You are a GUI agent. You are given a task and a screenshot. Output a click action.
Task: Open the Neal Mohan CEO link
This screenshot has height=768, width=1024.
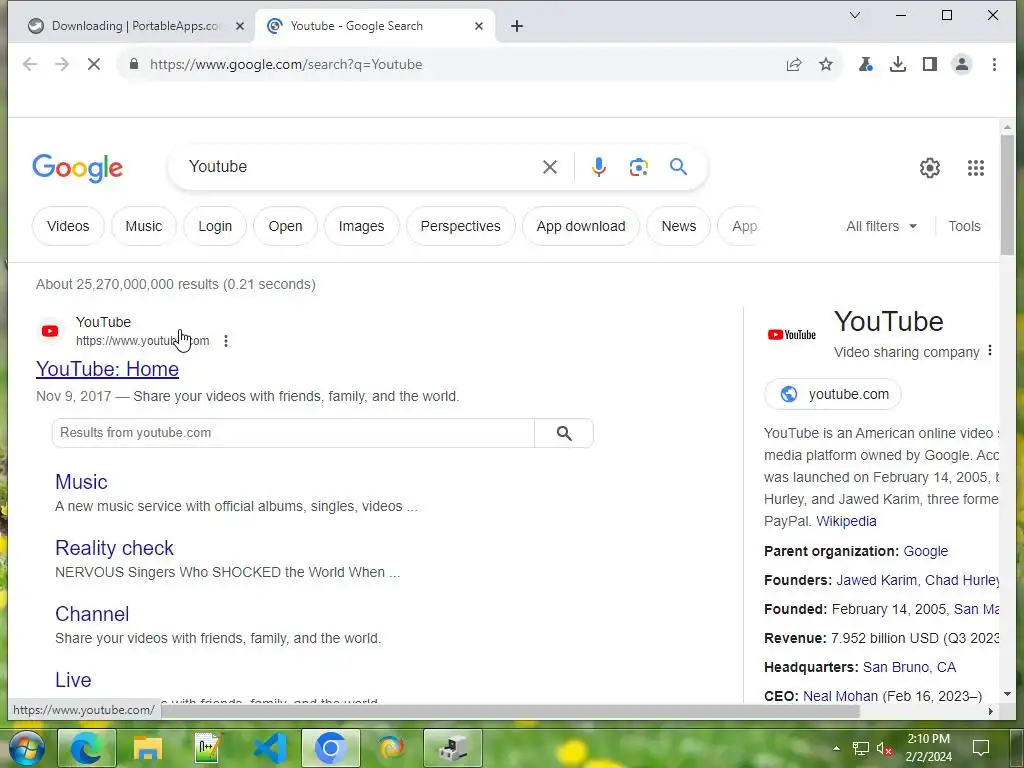[840, 696]
